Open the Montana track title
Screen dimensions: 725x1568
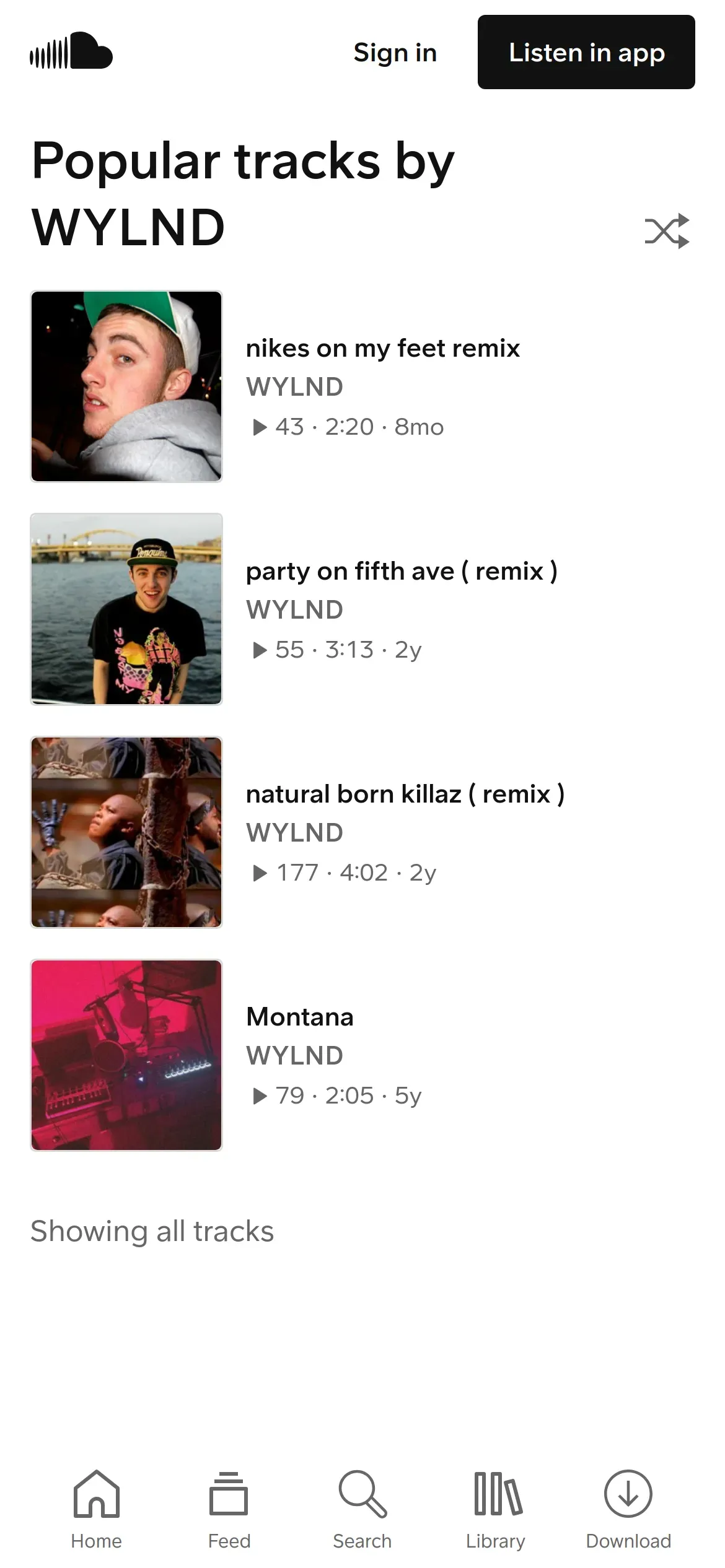pyautogui.click(x=299, y=1017)
